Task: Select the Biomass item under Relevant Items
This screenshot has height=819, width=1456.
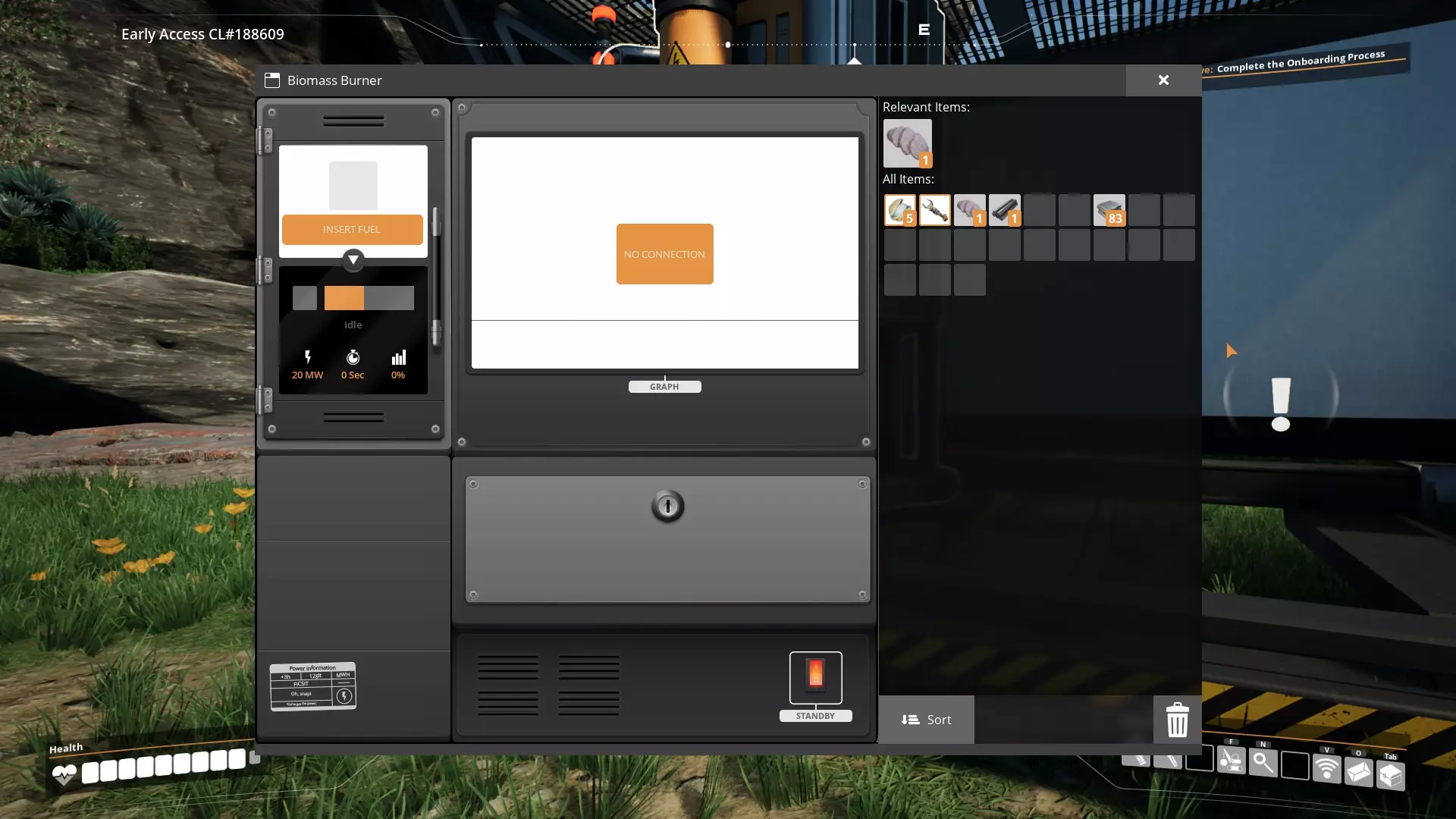Action: click(907, 143)
